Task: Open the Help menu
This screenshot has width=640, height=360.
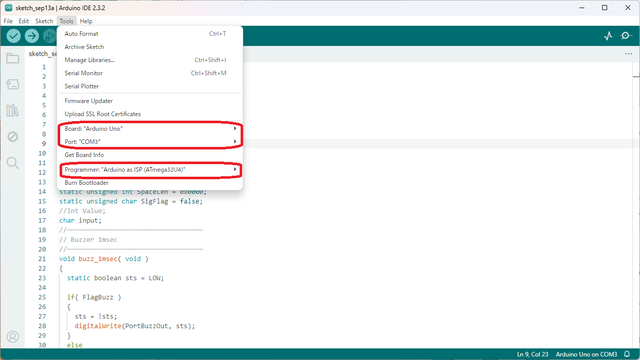Action: tap(86, 21)
